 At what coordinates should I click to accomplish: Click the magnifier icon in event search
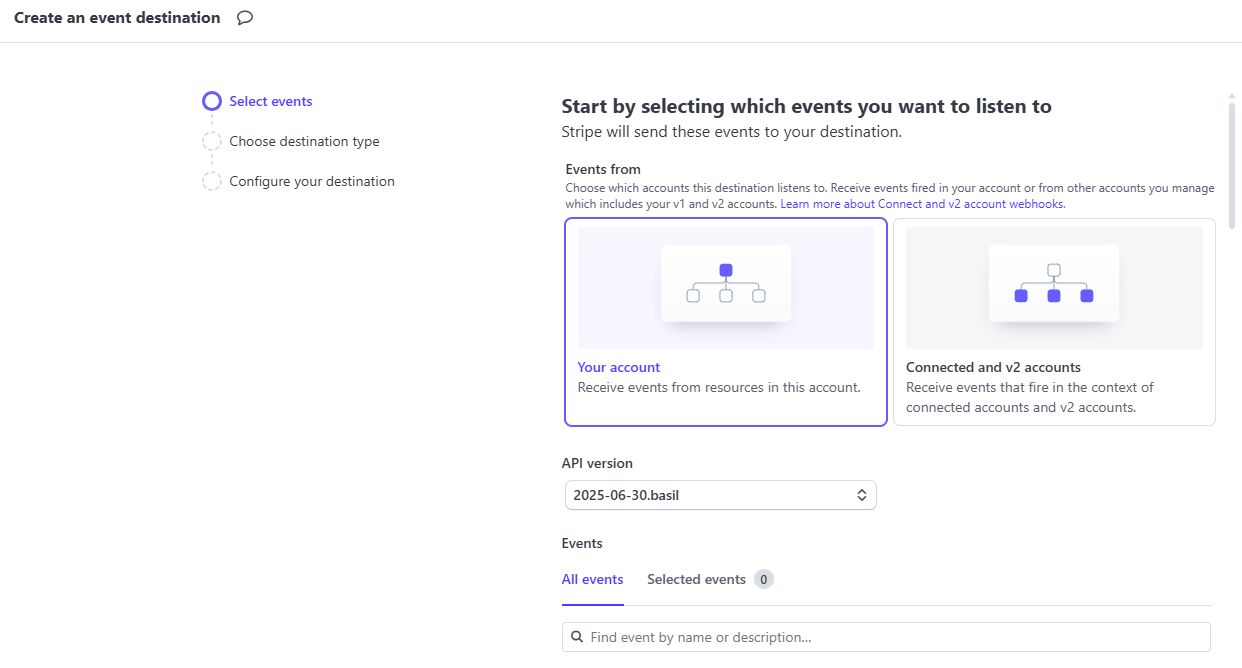coord(577,637)
